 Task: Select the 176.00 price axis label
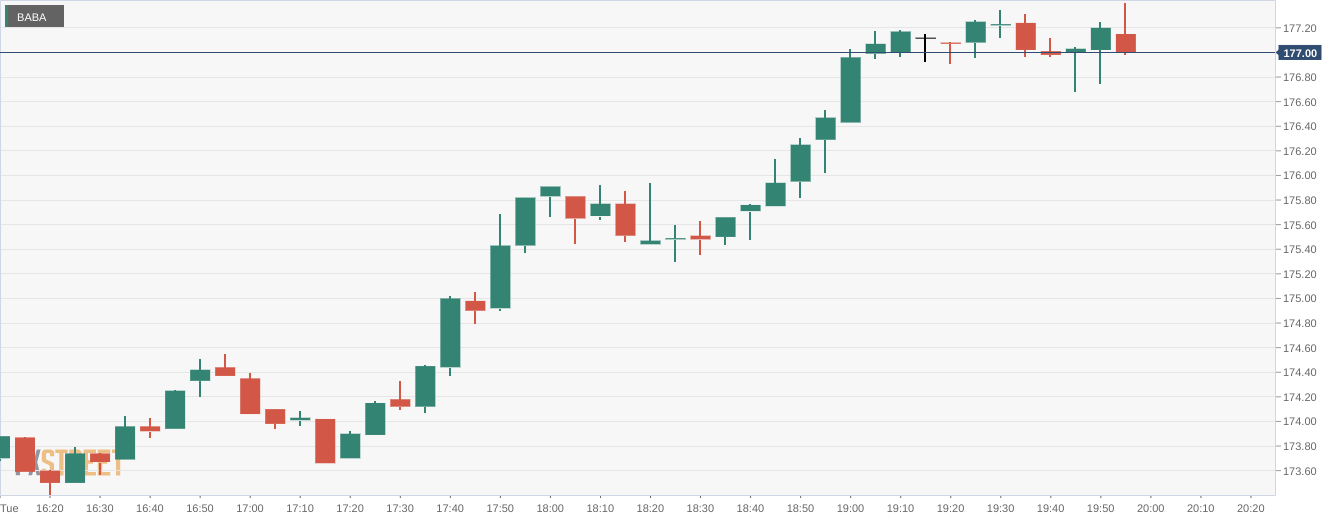(1298, 176)
